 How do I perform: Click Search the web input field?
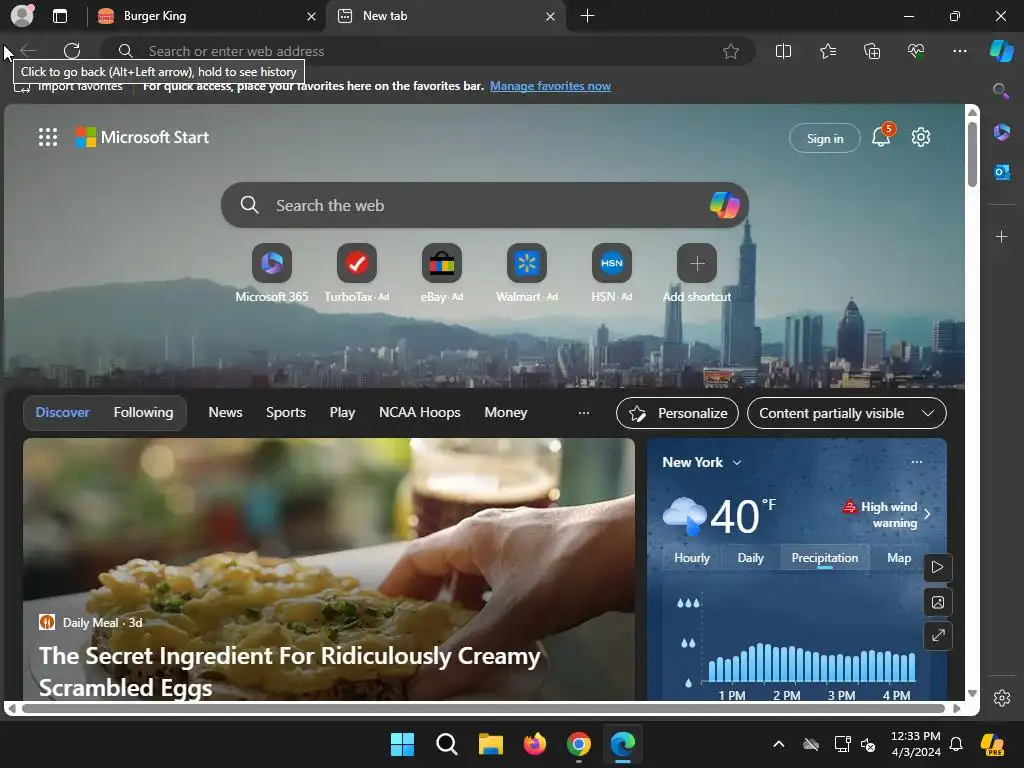pos(485,205)
